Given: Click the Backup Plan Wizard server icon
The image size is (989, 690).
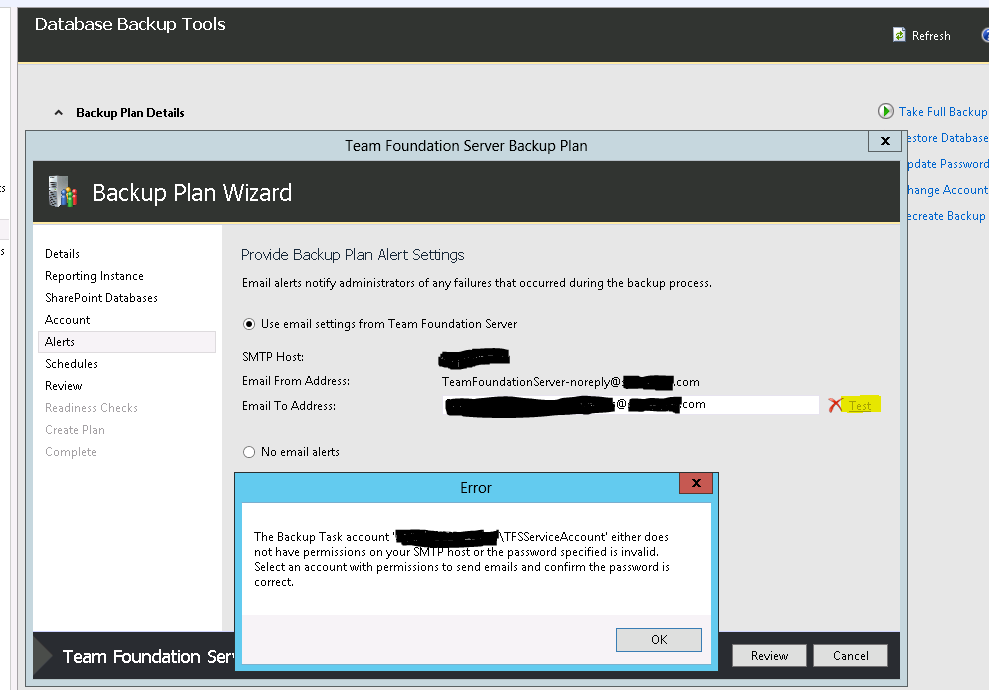Looking at the screenshot, I should coord(62,192).
